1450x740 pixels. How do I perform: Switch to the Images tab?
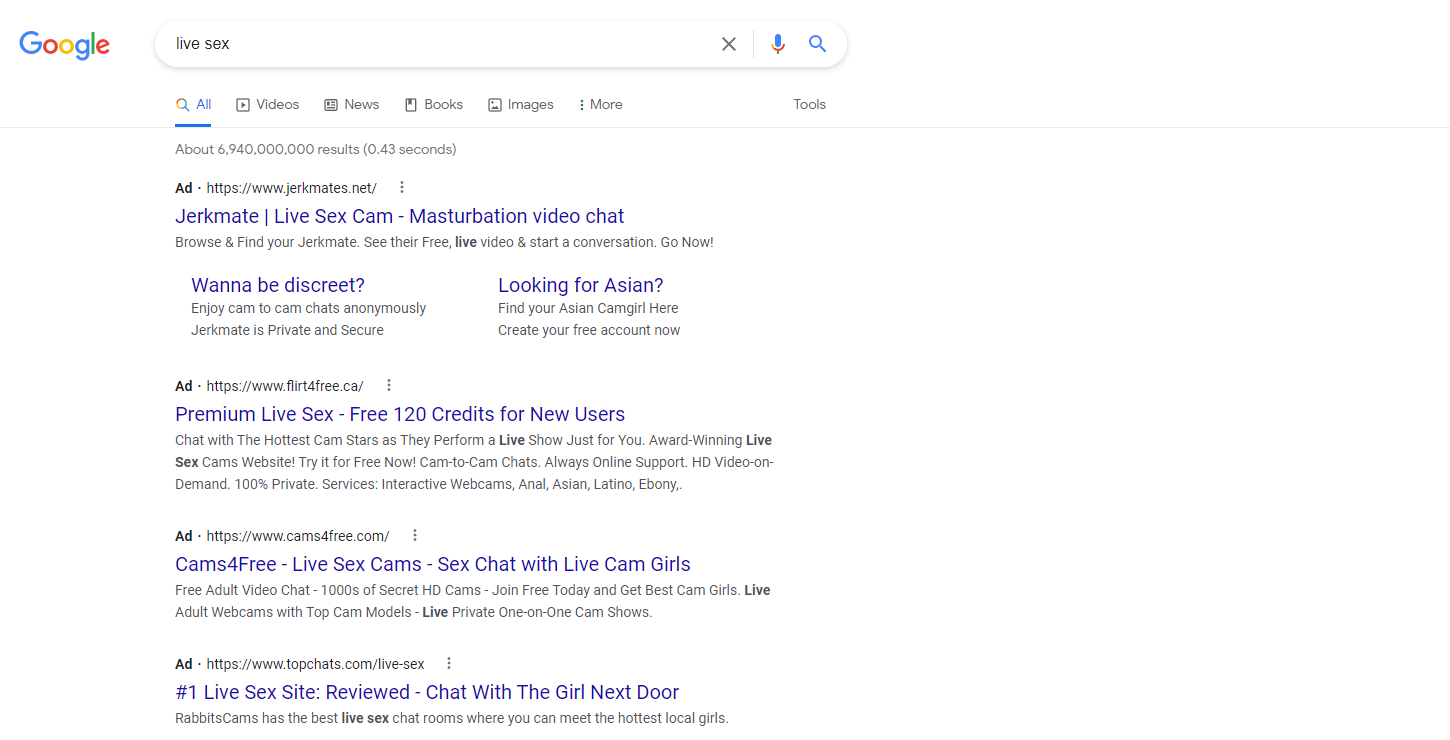pyautogui.click(x=521, y=105)
